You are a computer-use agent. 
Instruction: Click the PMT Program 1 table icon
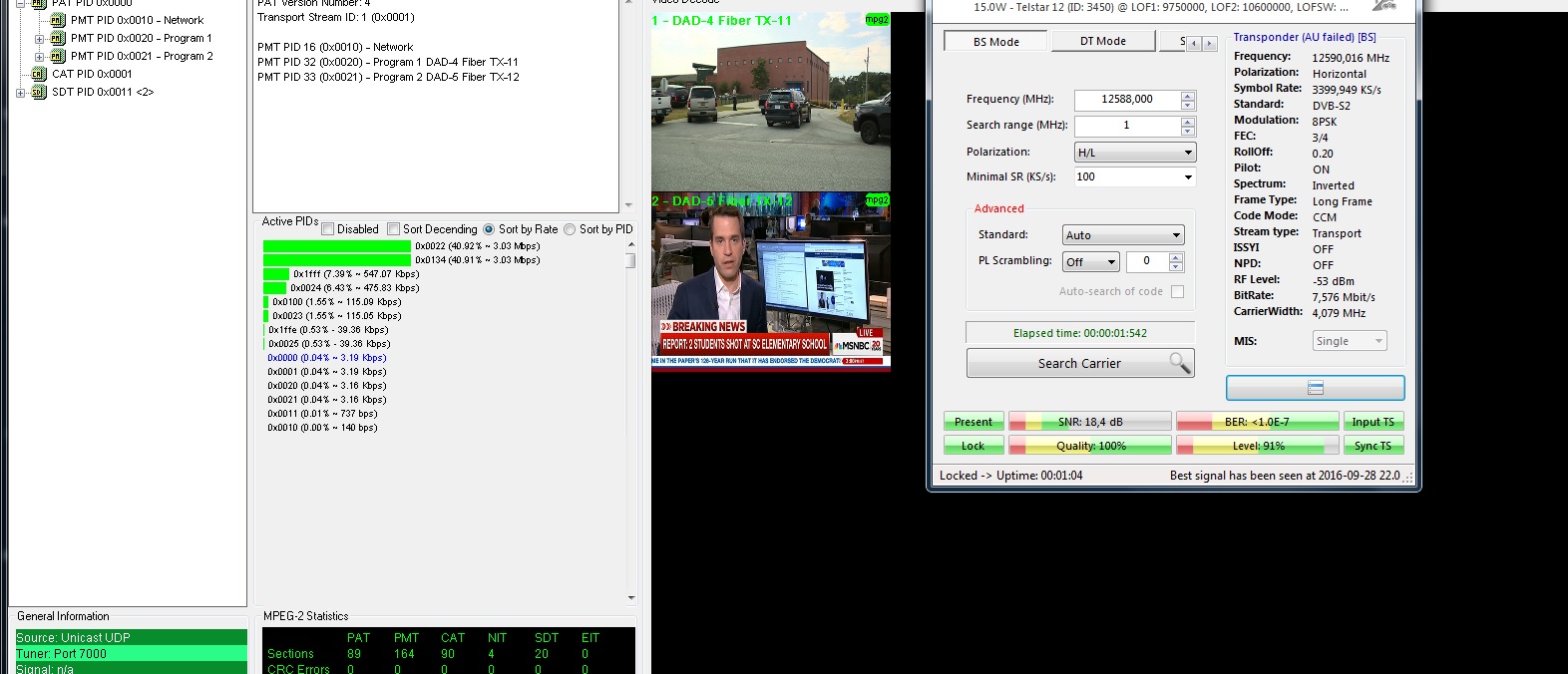click(x=57, y=38)
